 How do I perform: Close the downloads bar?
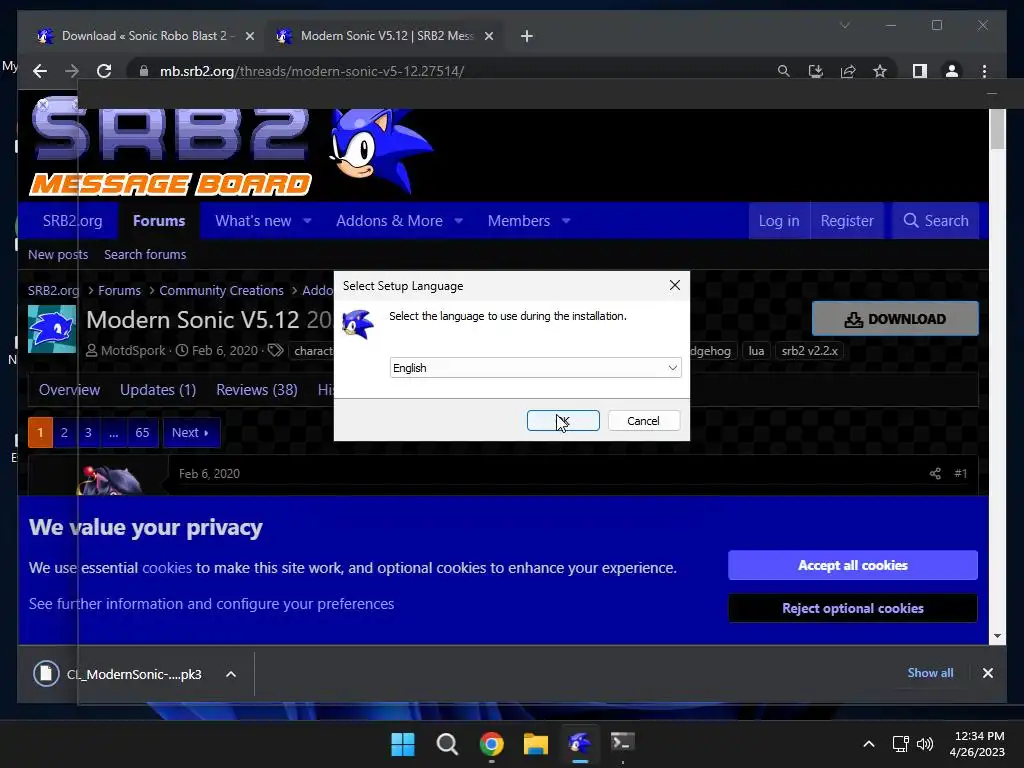pos(987,673)
